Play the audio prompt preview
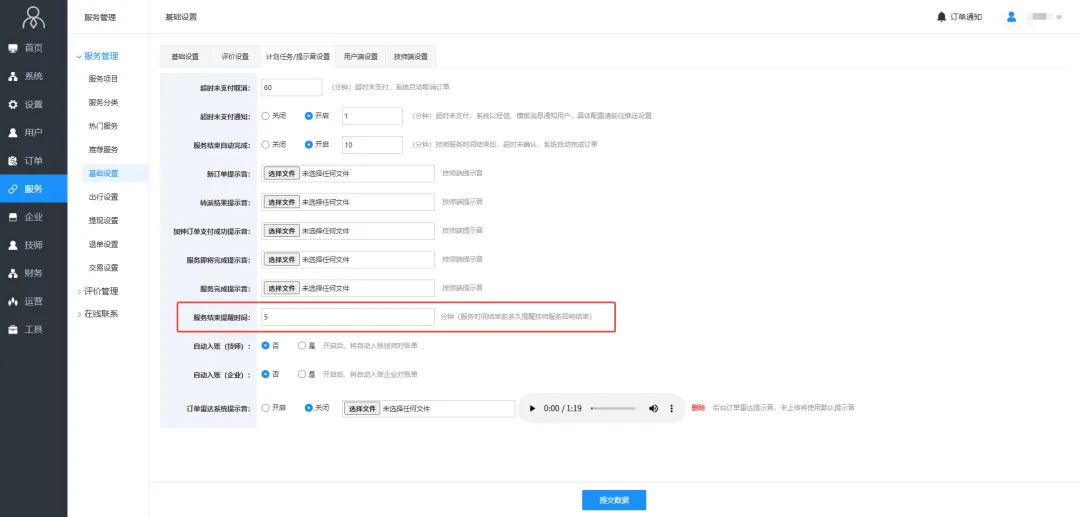Screen dimensions: 1080x517 (x=532, y=408)
